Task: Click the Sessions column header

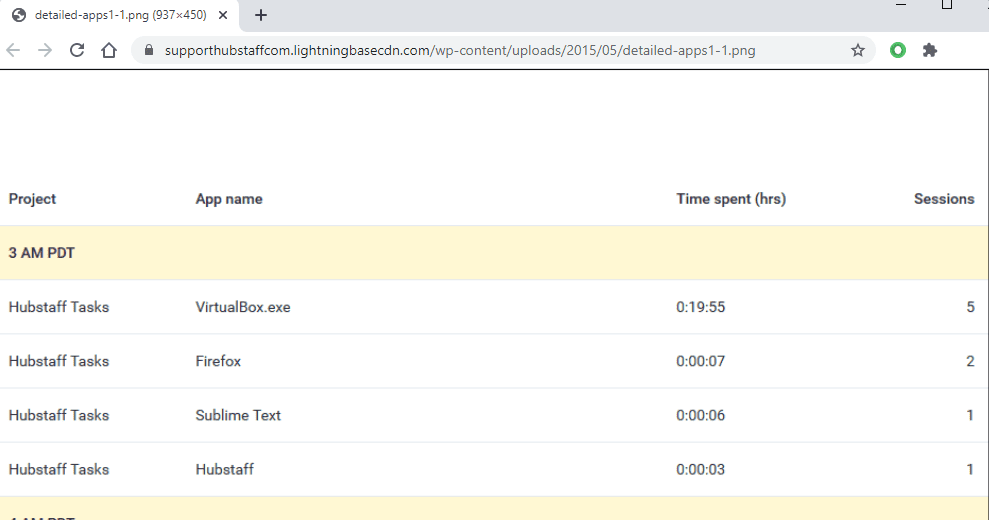Action: coord(944,199)
